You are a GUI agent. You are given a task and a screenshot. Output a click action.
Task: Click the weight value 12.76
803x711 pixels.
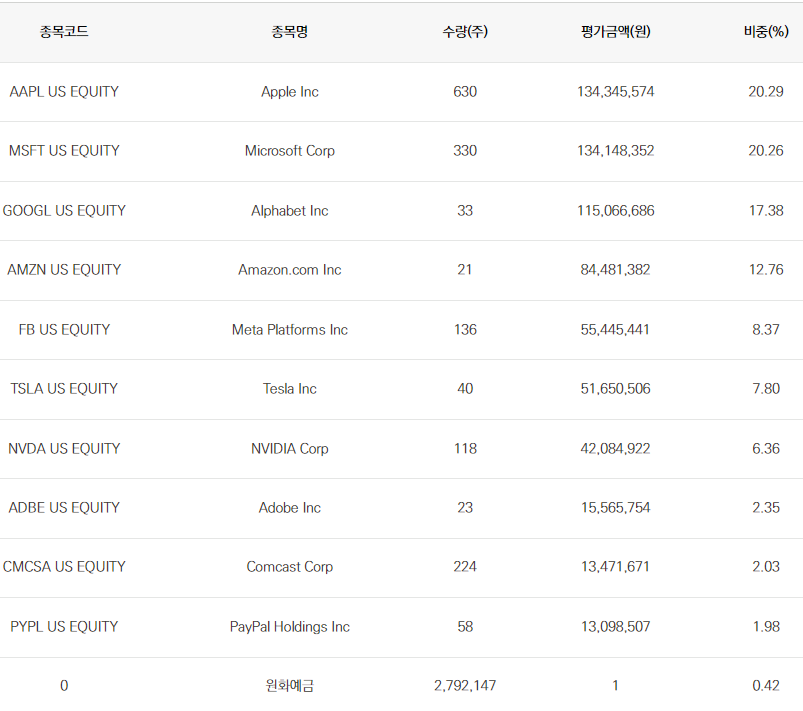tap(766, 269)
